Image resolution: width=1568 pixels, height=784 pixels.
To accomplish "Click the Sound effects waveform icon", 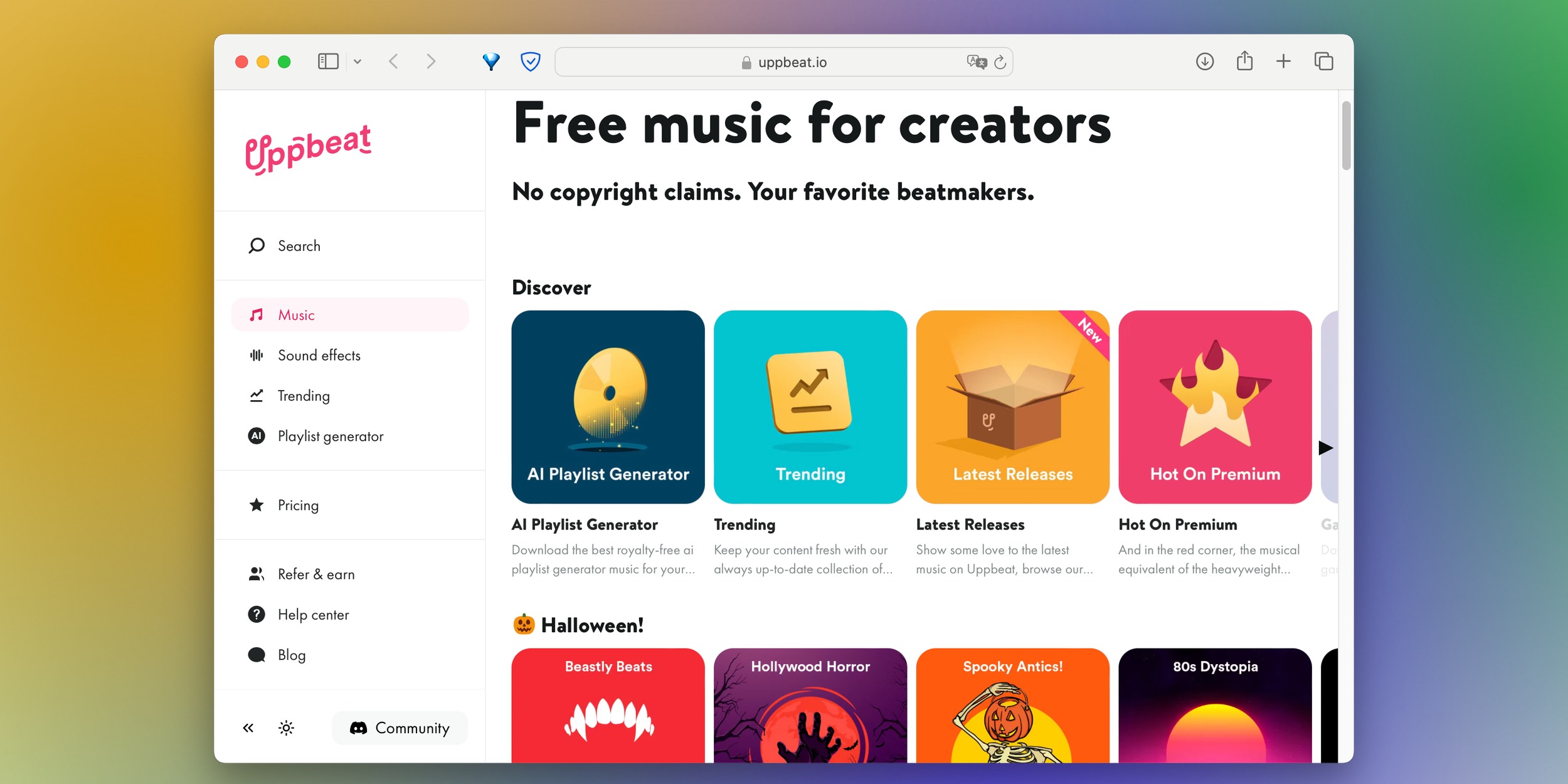I will point(256,355).
